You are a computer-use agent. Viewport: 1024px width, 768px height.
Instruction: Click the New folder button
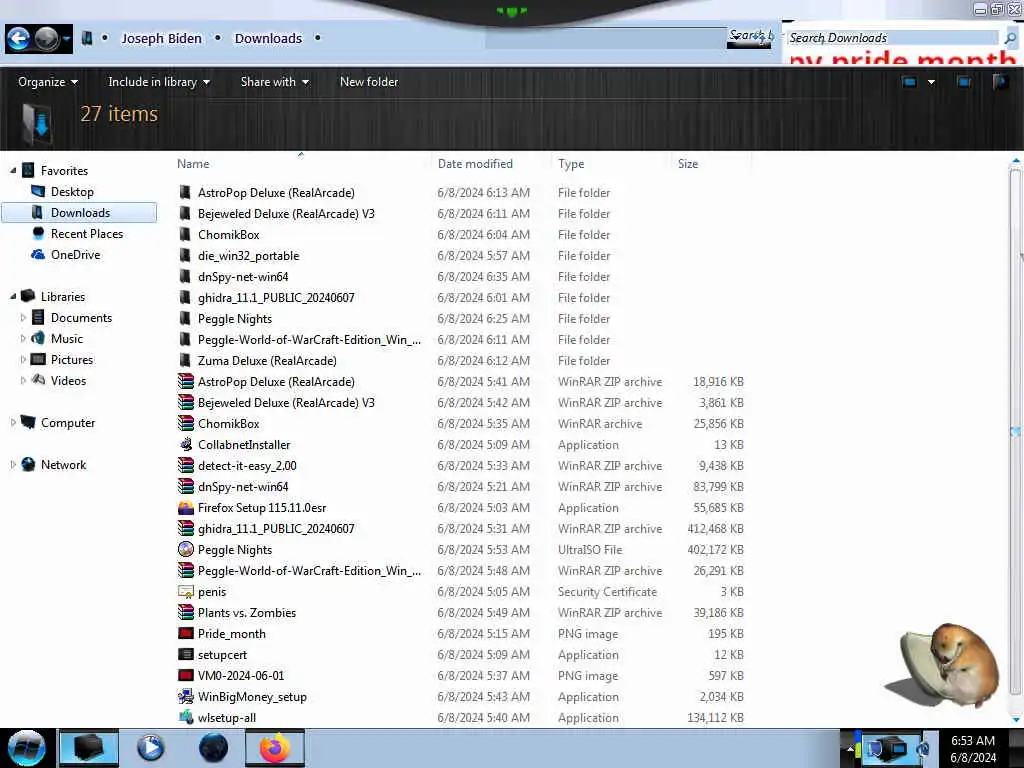point(369,82)
